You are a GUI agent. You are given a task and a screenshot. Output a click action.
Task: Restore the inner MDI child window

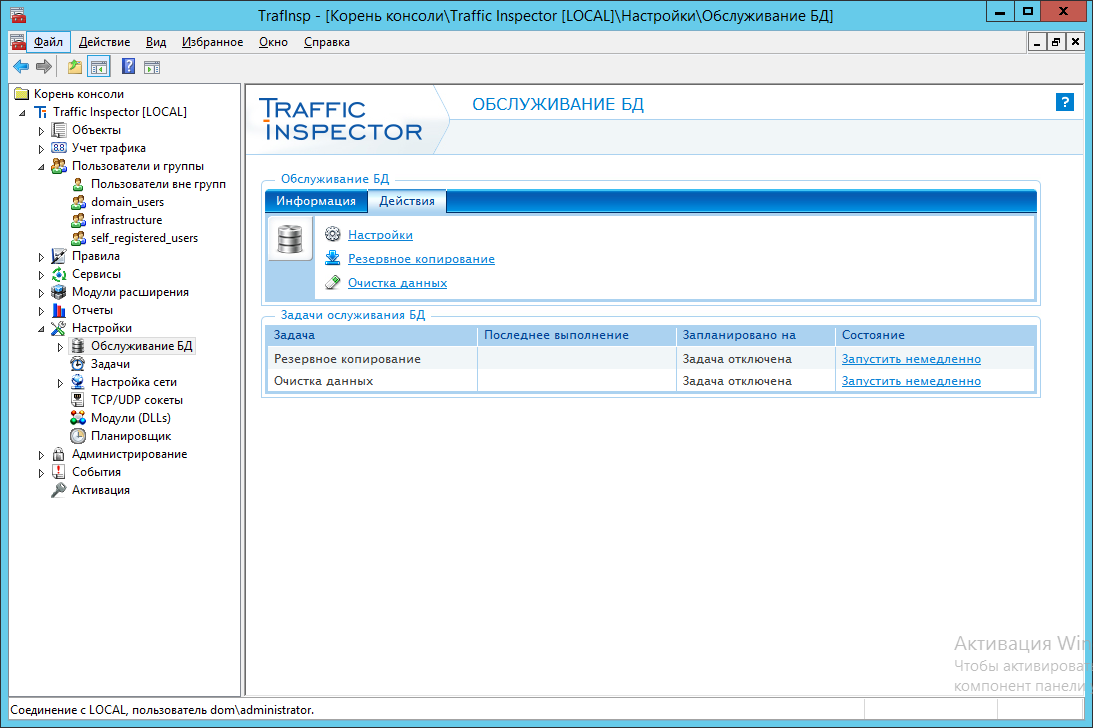click(1056, 42)
